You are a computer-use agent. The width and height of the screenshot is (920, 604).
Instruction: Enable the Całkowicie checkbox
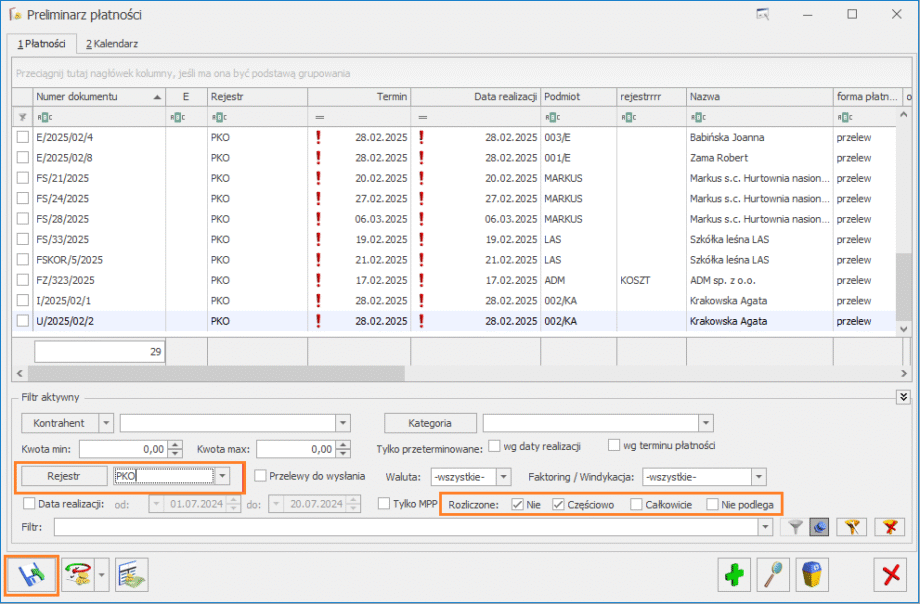tap(637, 504)
